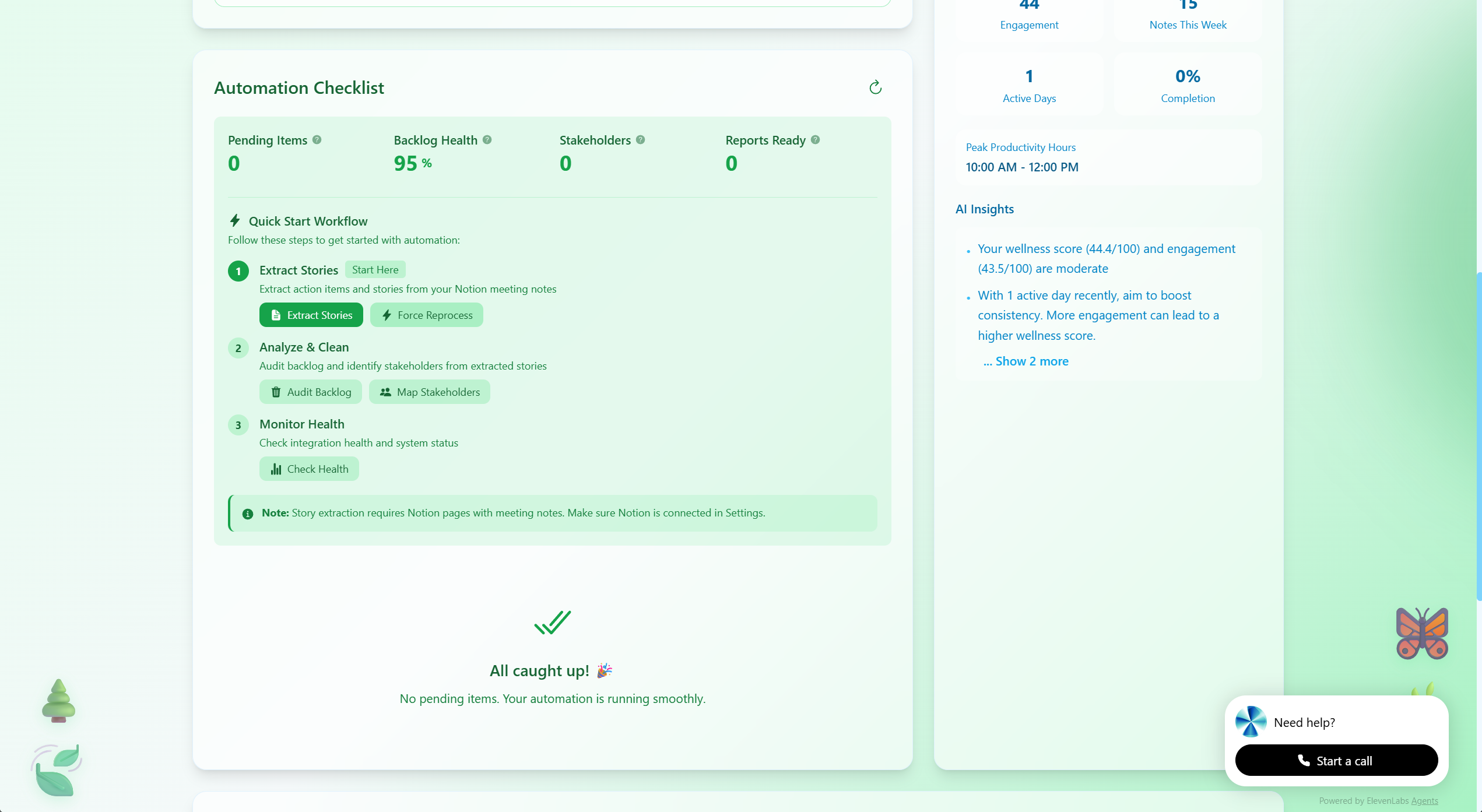Run the Audit Backlog action

tap(311, 392)
